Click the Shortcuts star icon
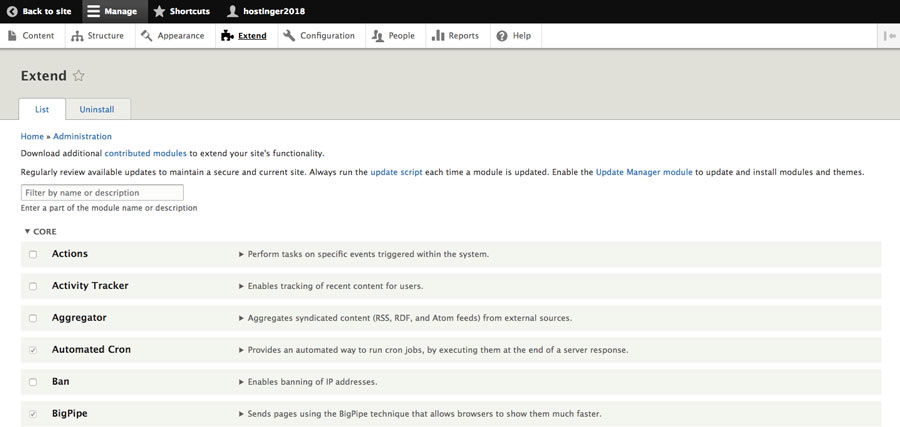 159,11
